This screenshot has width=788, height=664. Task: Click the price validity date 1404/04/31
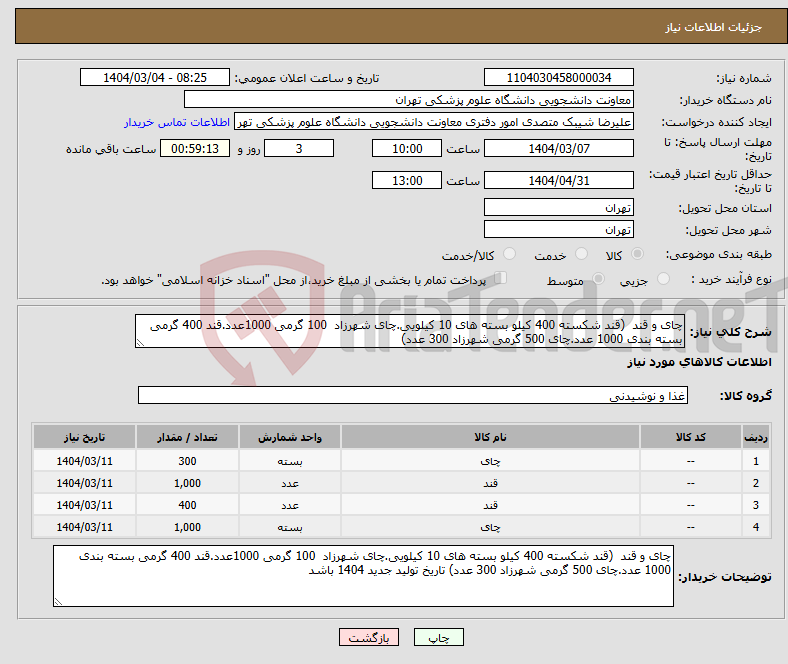click(x=558, y=180)
